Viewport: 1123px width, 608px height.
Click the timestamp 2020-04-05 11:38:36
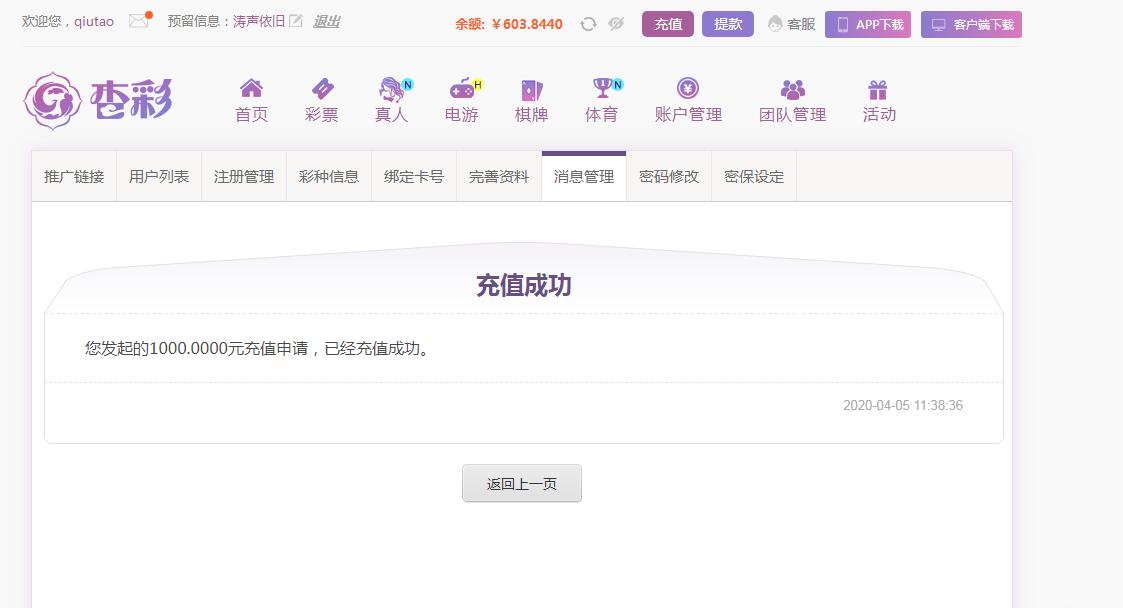click(902, 405)
